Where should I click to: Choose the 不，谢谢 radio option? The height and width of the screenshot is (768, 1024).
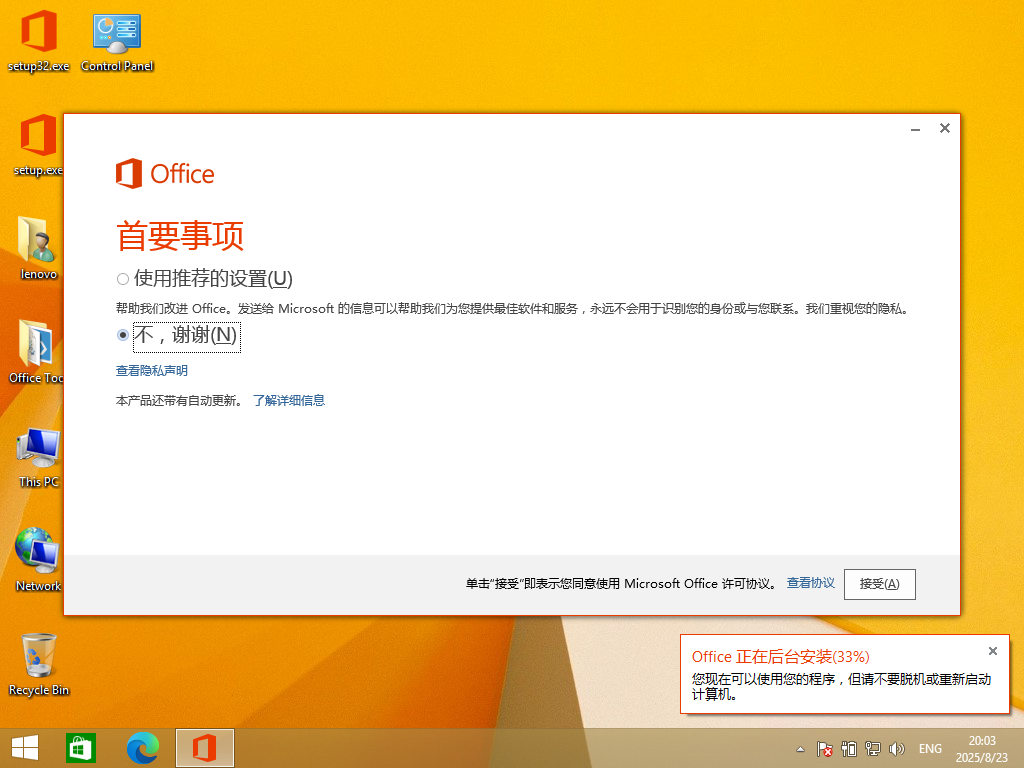pos(123,336)
